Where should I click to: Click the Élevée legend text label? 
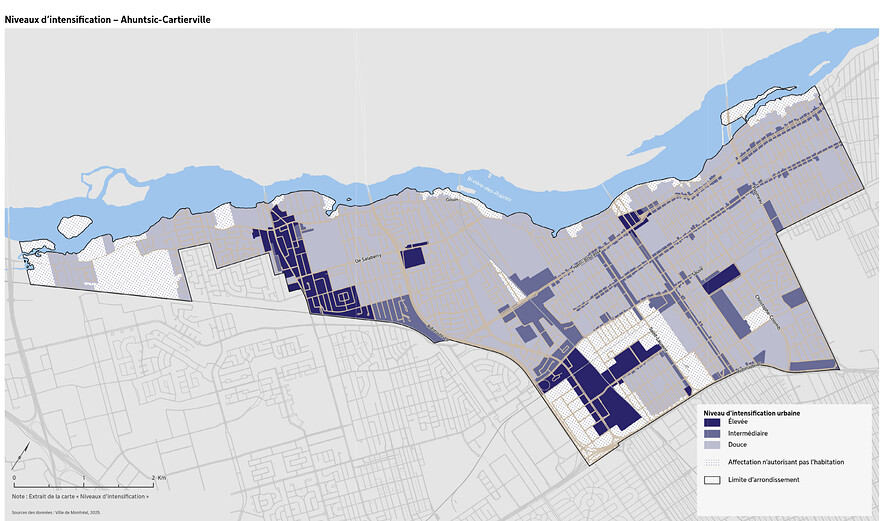(740, 423)
